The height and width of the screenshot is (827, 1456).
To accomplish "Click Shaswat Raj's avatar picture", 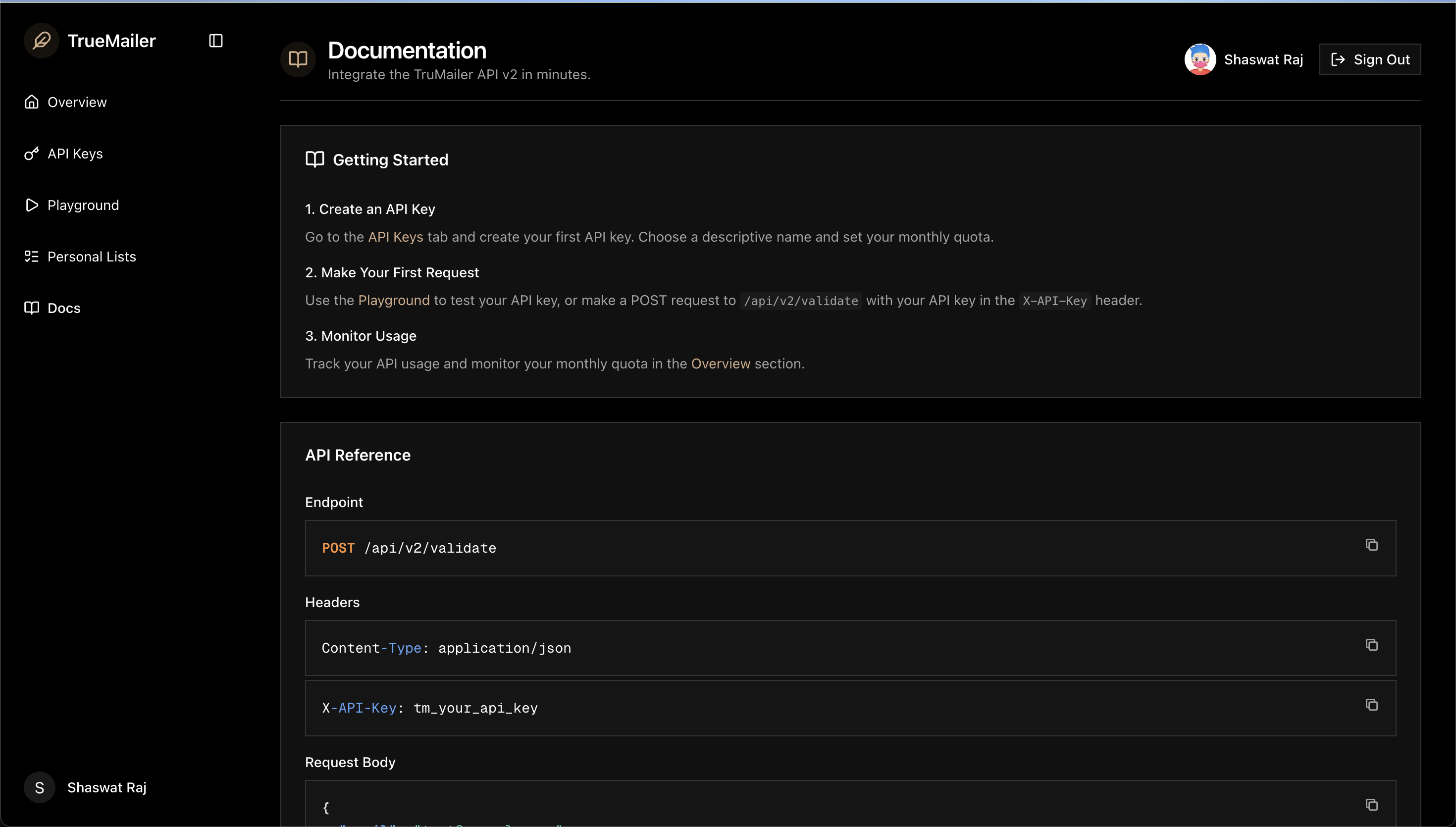I will pos(1200,59).
